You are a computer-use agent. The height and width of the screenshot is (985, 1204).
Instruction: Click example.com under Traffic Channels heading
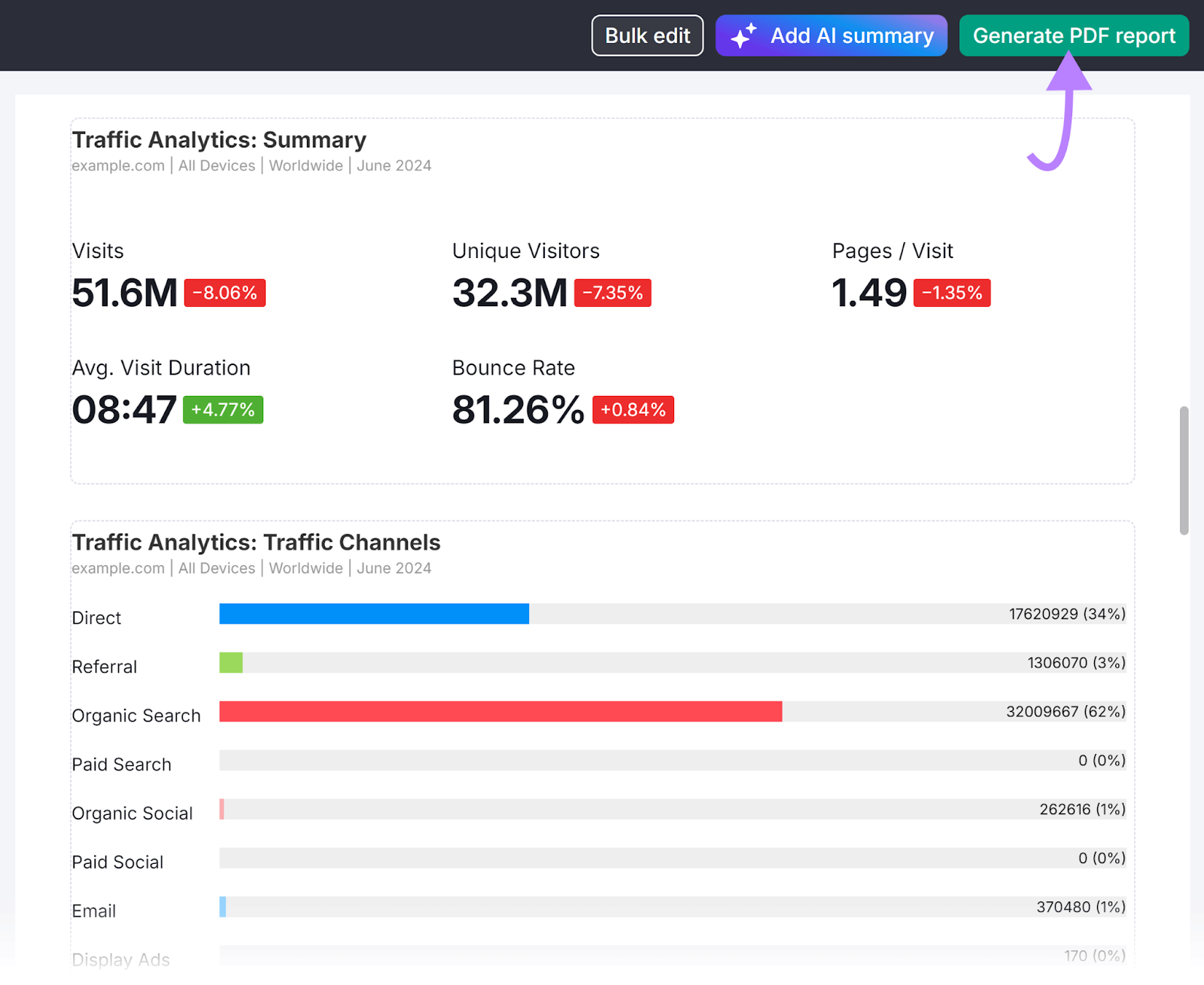[x=117, y=568]
